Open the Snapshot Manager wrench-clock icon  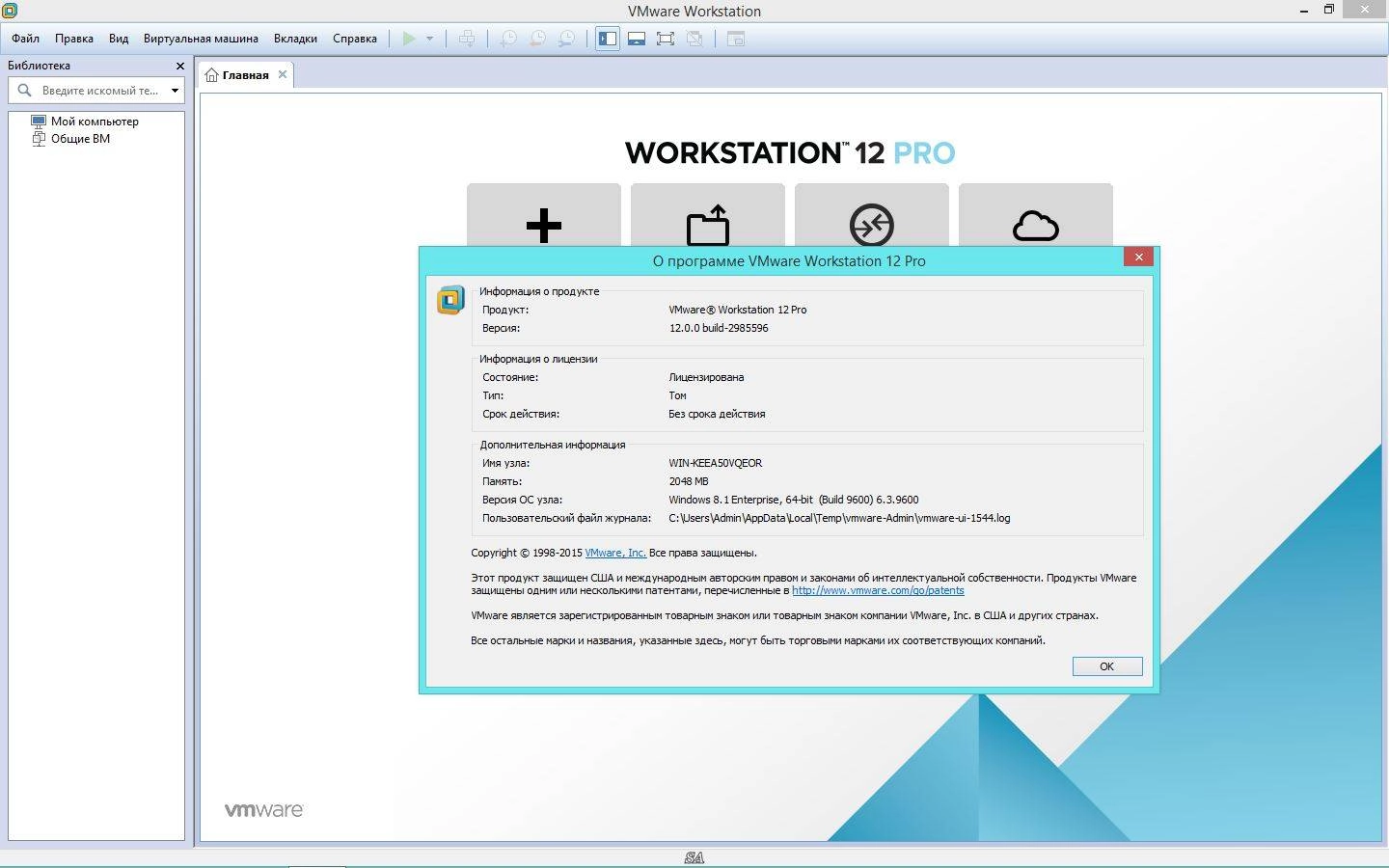coord(567,39)
